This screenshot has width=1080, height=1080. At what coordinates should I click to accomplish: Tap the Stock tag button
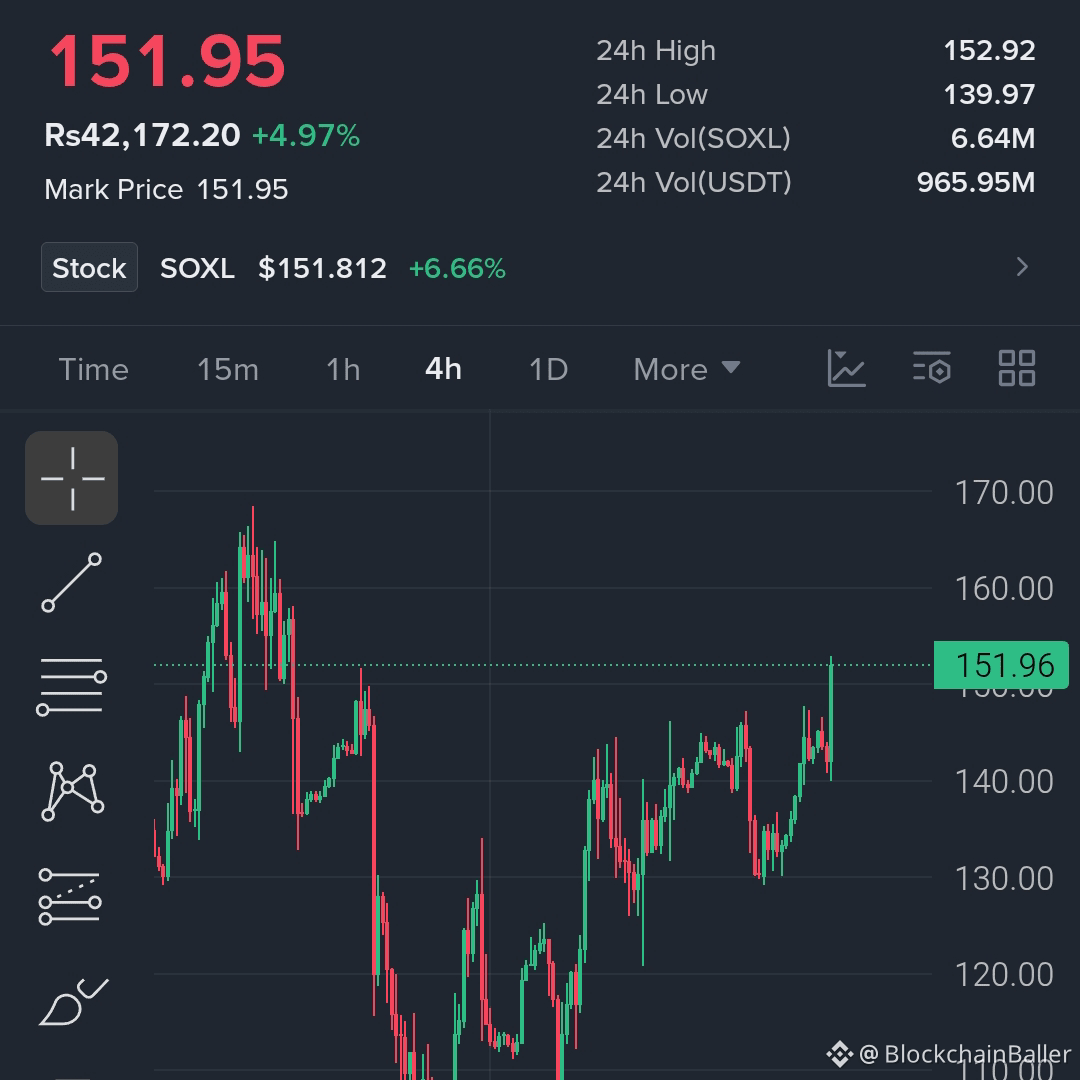pos(90,267)
